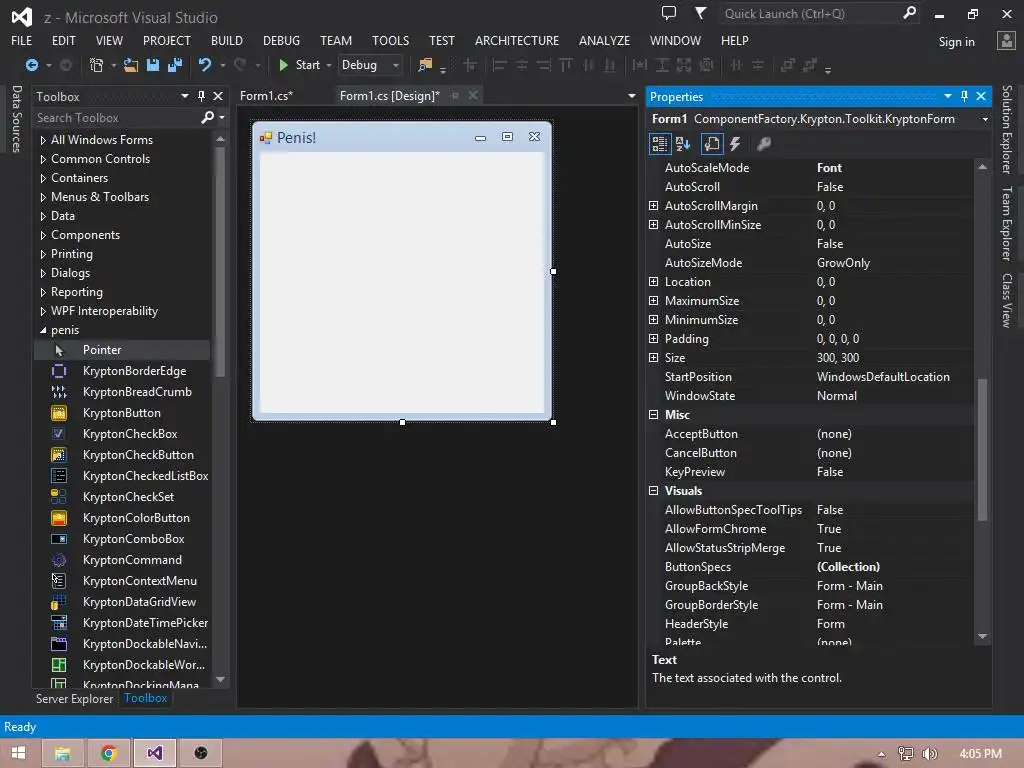Close the Form1.cs [Design]* tab
Image resolution: width=1024 pixels, height=768 pixels.
(x=473, y=95)
